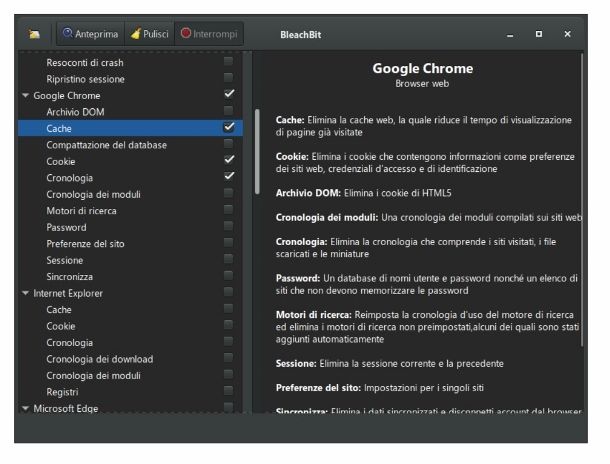This screenshot has height=464, width=610.
Task: Click the bold Motori di ricerca description label
Action: [314, 315]
